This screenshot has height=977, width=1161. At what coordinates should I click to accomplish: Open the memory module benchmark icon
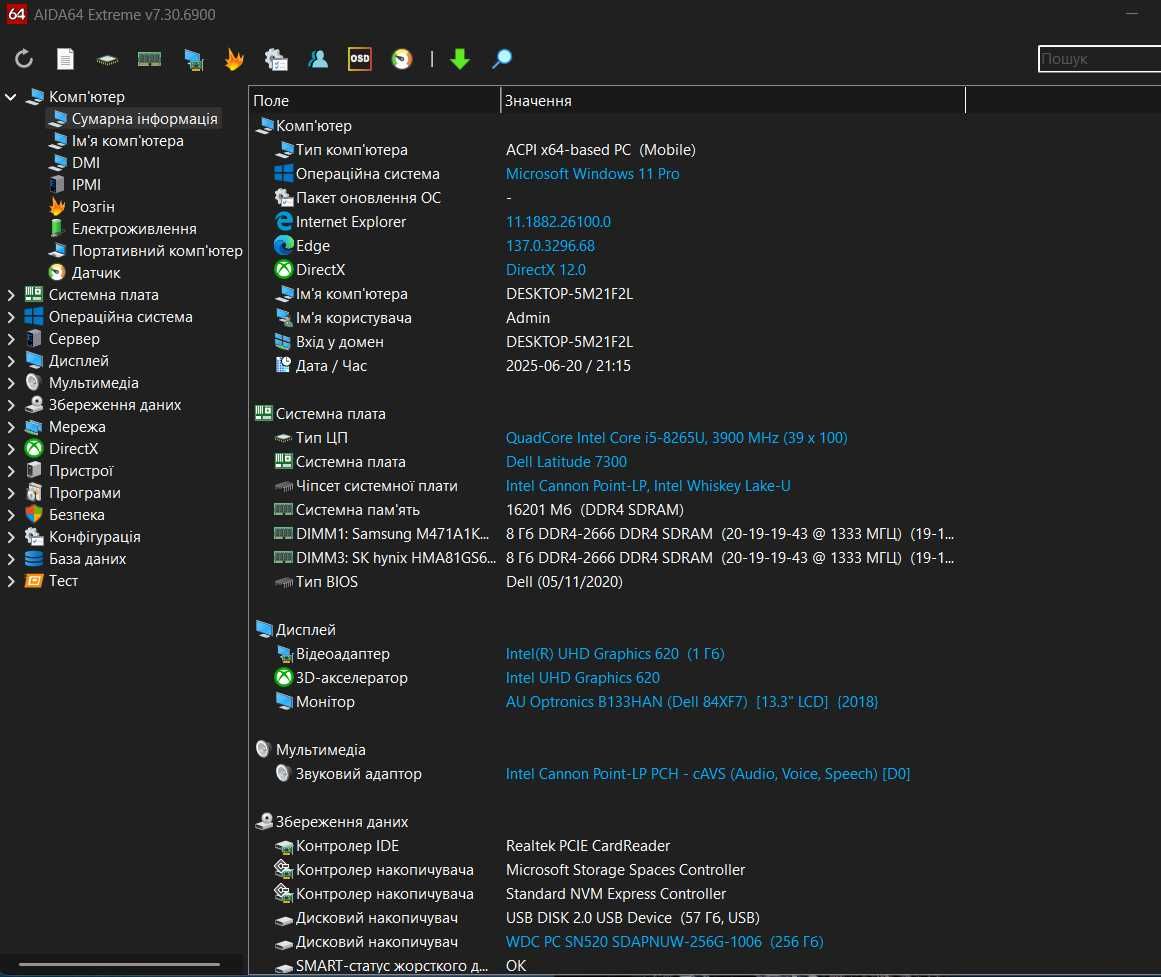[x=150, y=59]
